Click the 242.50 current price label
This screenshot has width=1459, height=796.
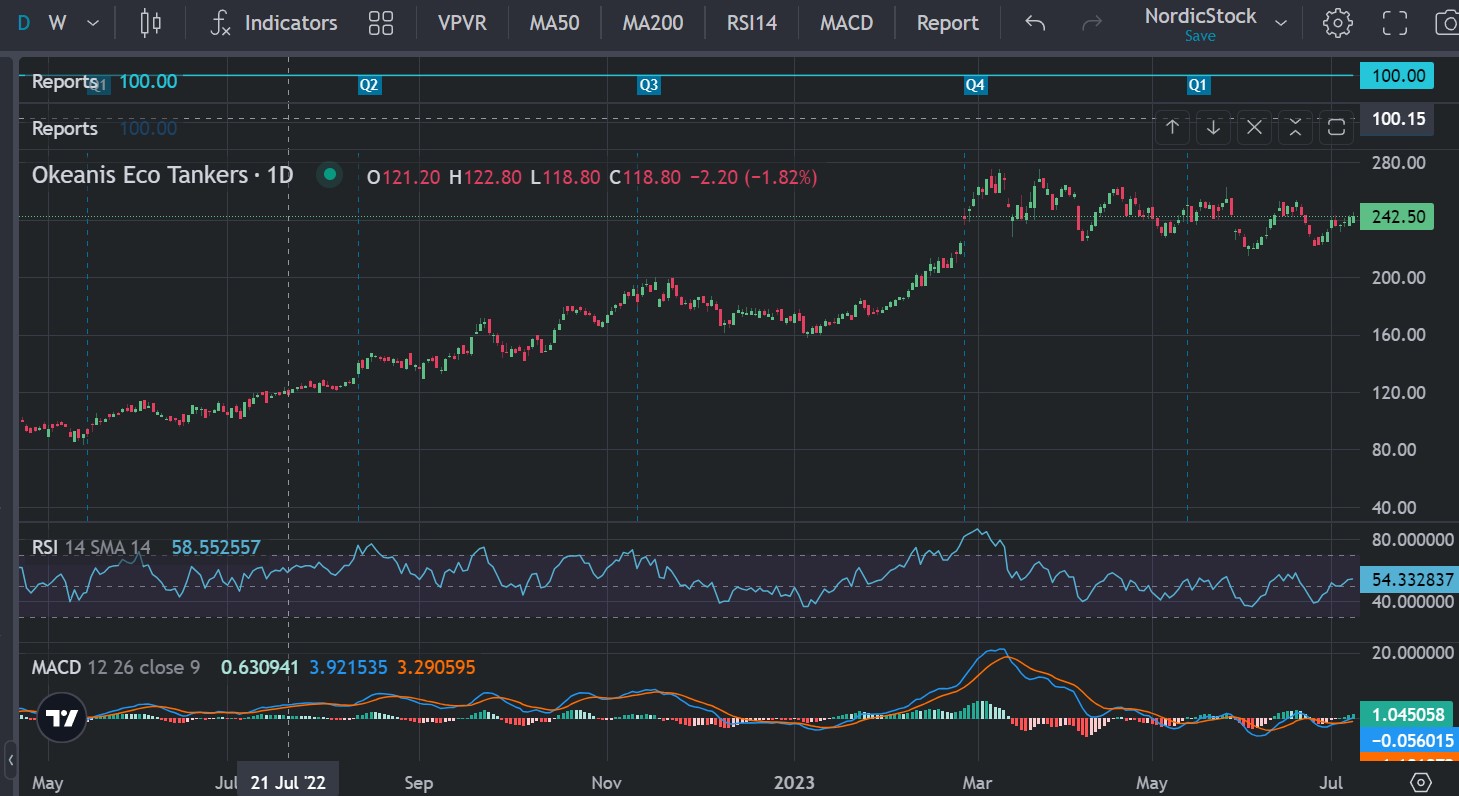coord(1398,216)
